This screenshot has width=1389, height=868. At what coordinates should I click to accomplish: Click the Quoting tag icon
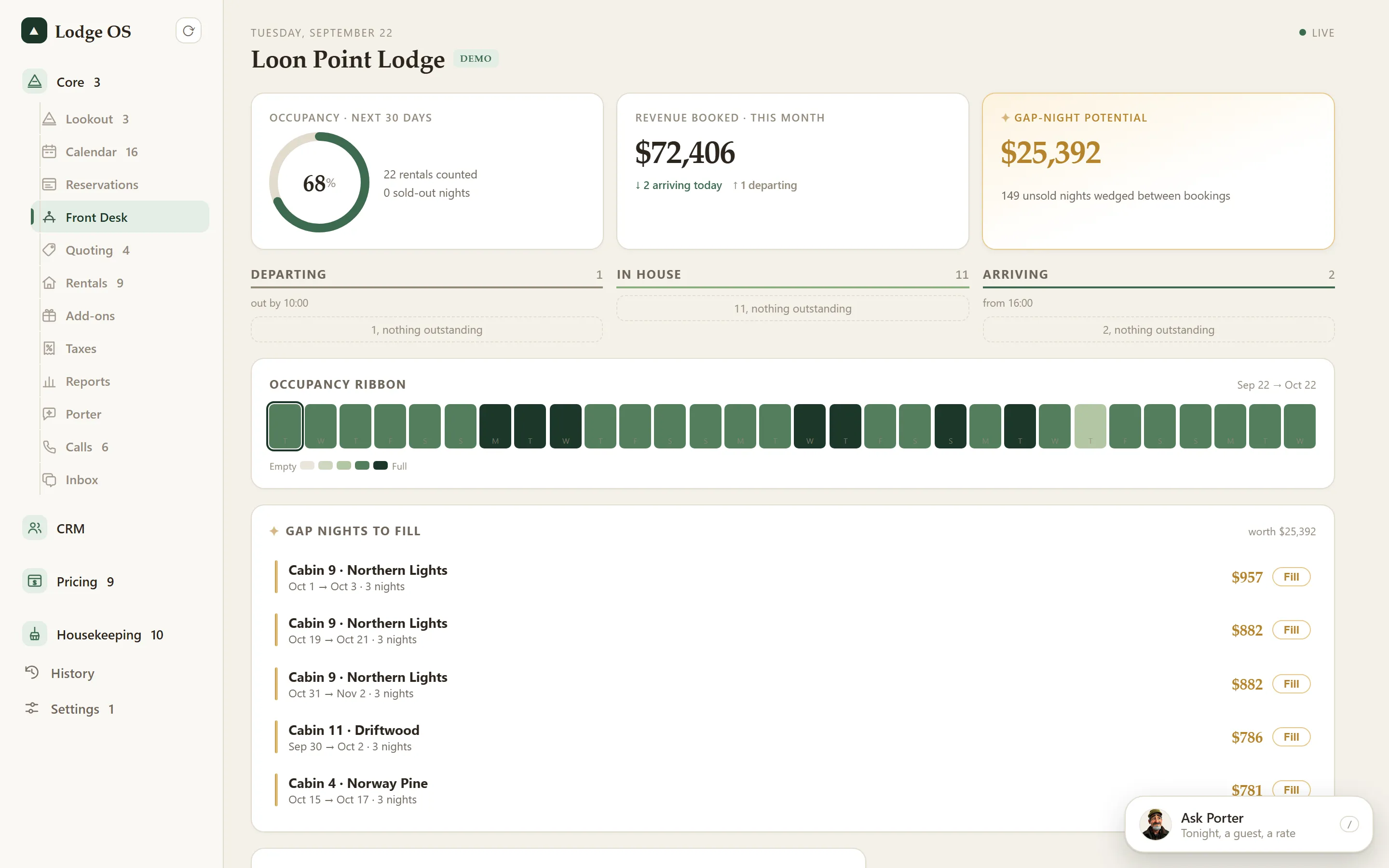coord(49,250)
